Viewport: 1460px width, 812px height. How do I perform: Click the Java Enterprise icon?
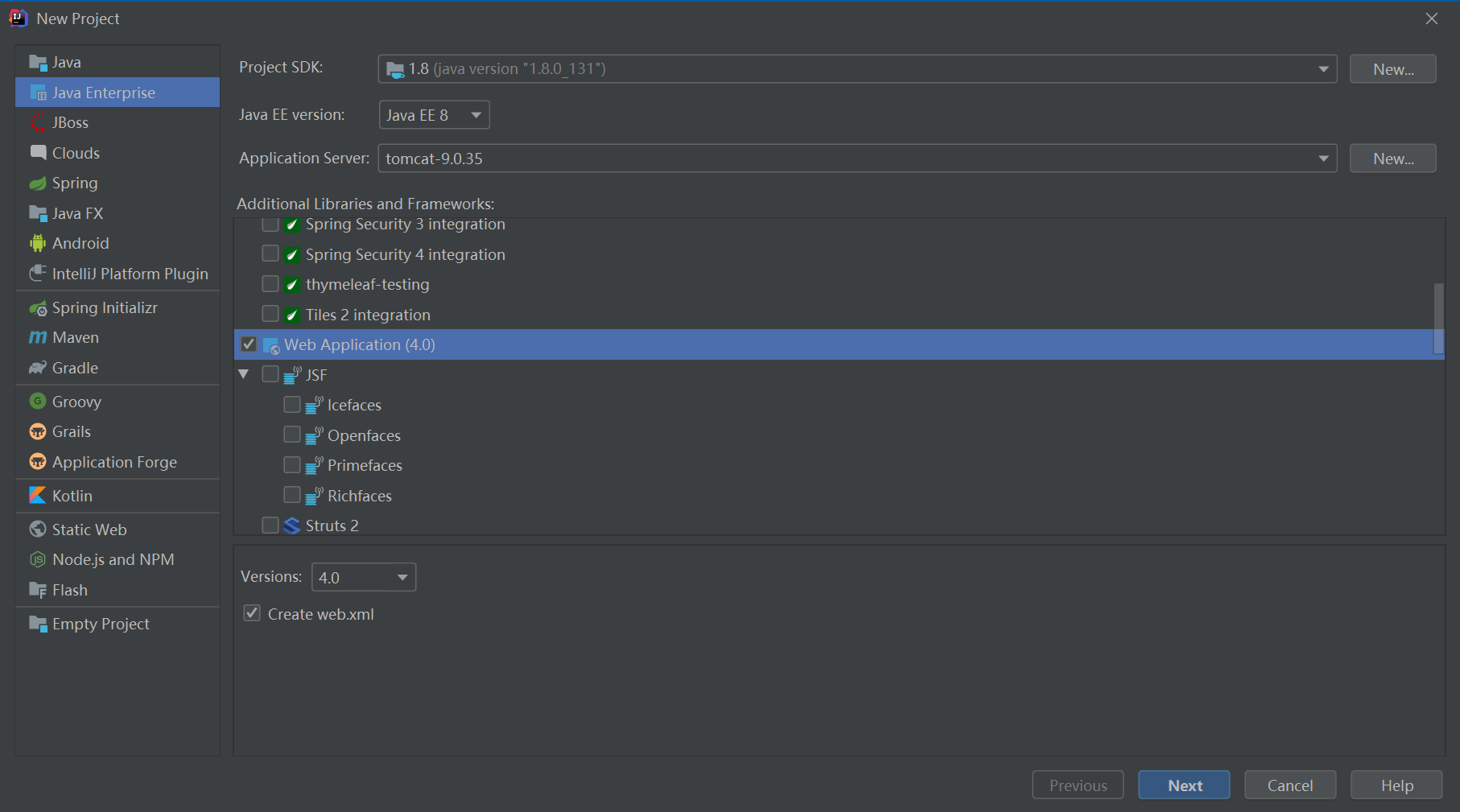38,93
